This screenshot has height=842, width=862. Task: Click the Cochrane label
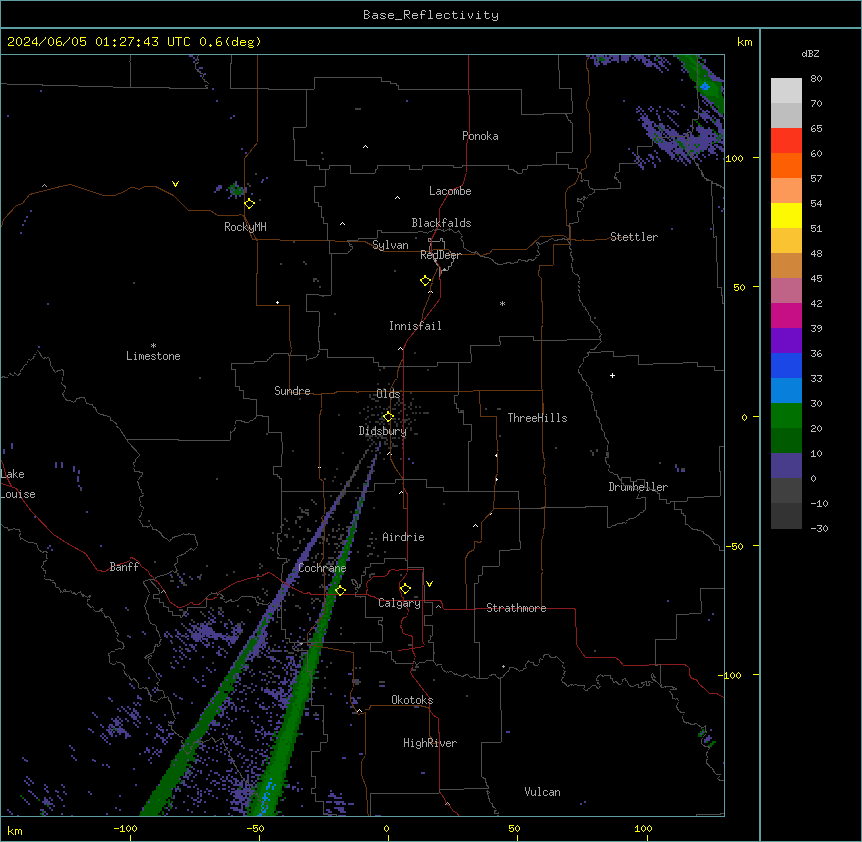(322, 568)
